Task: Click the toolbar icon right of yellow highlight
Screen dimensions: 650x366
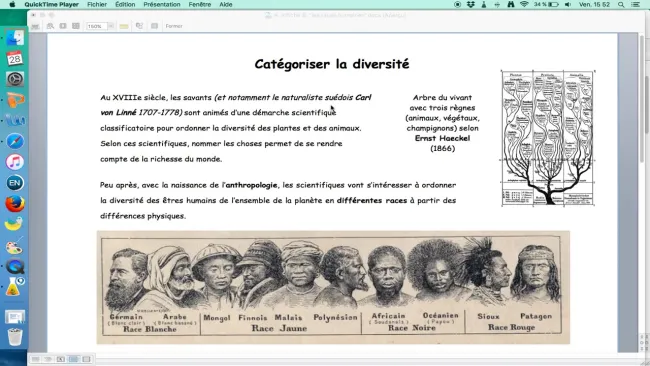Action: 139,26
